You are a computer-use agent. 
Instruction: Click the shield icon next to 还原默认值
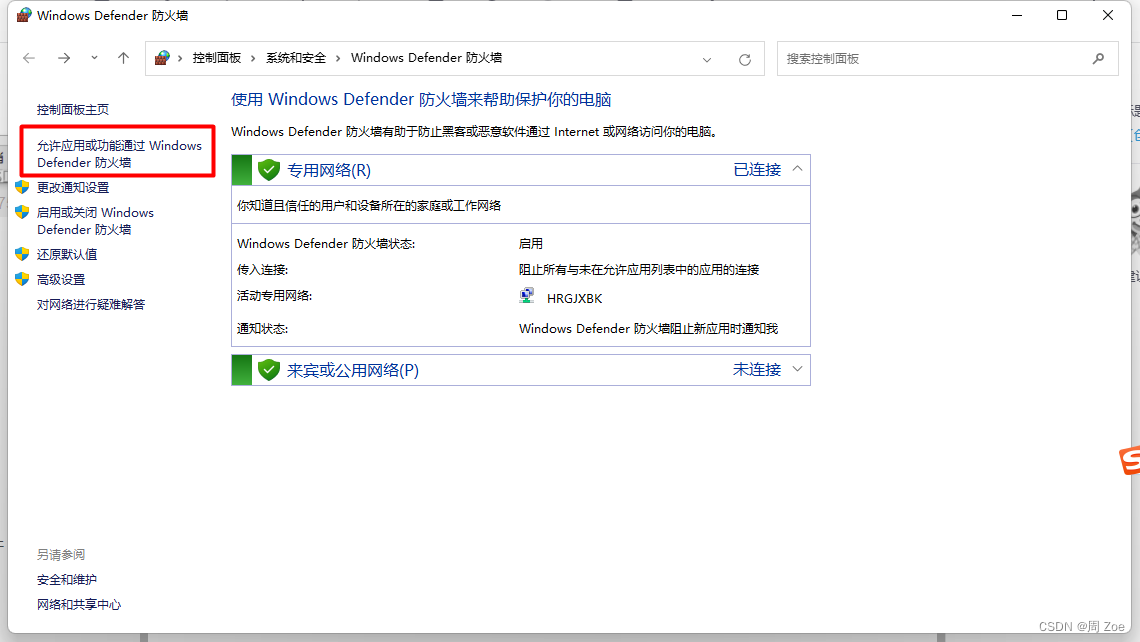(x=24, y=254)
